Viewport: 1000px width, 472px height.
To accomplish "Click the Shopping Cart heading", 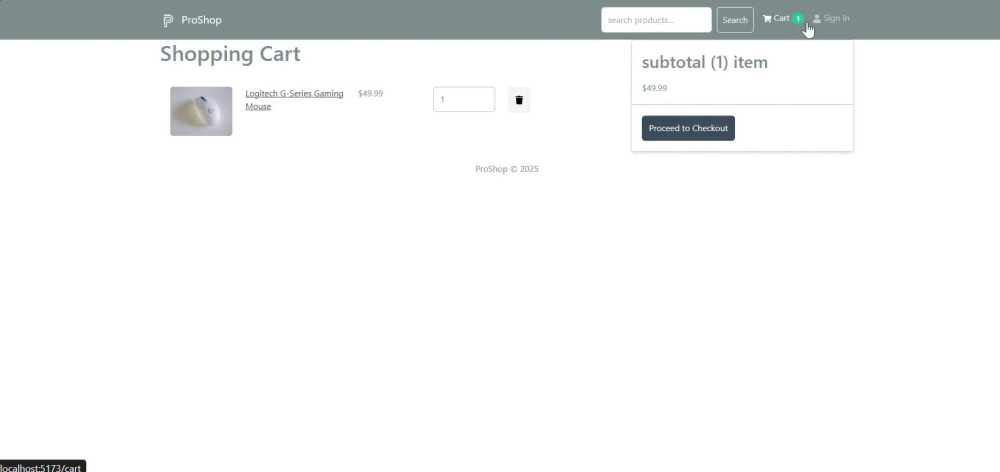I will [x=230, y=54].
